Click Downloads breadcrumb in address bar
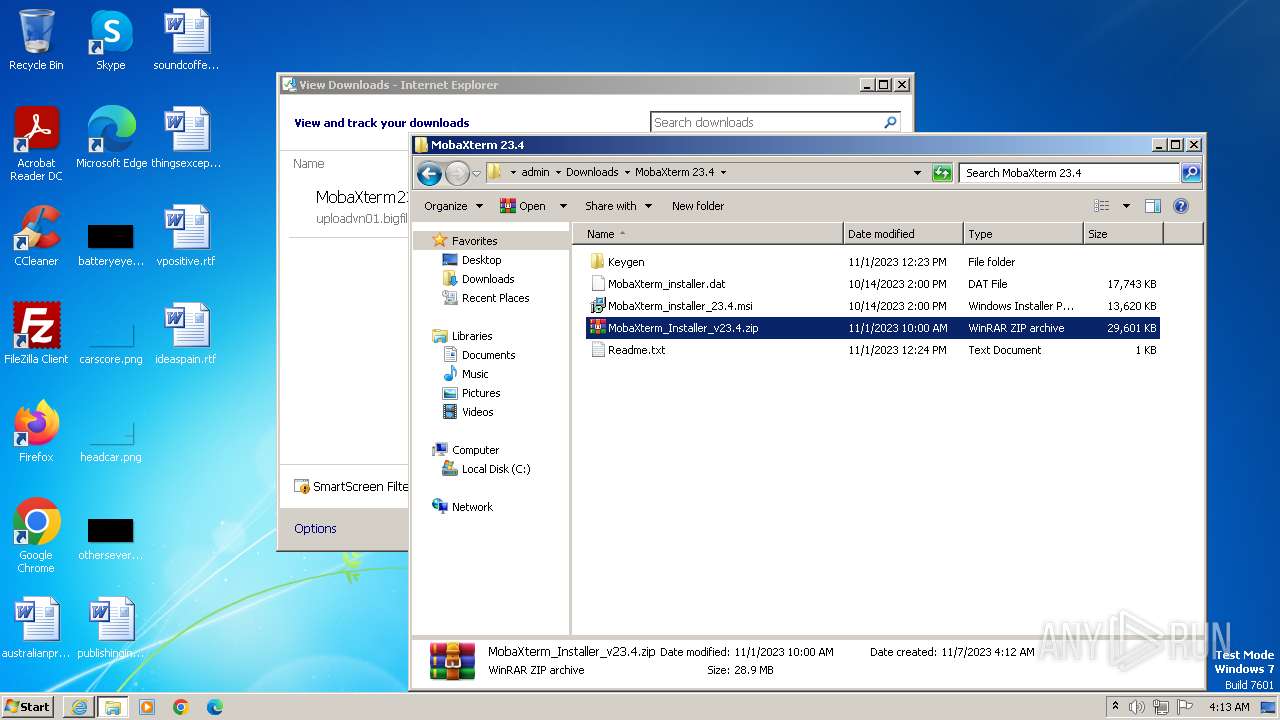This screenshot has width=1280, height=720. point(592,173)
